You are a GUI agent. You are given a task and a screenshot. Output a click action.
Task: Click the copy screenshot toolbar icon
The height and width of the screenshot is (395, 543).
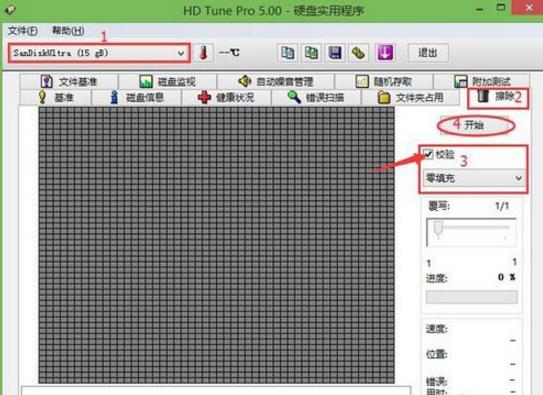311,53
